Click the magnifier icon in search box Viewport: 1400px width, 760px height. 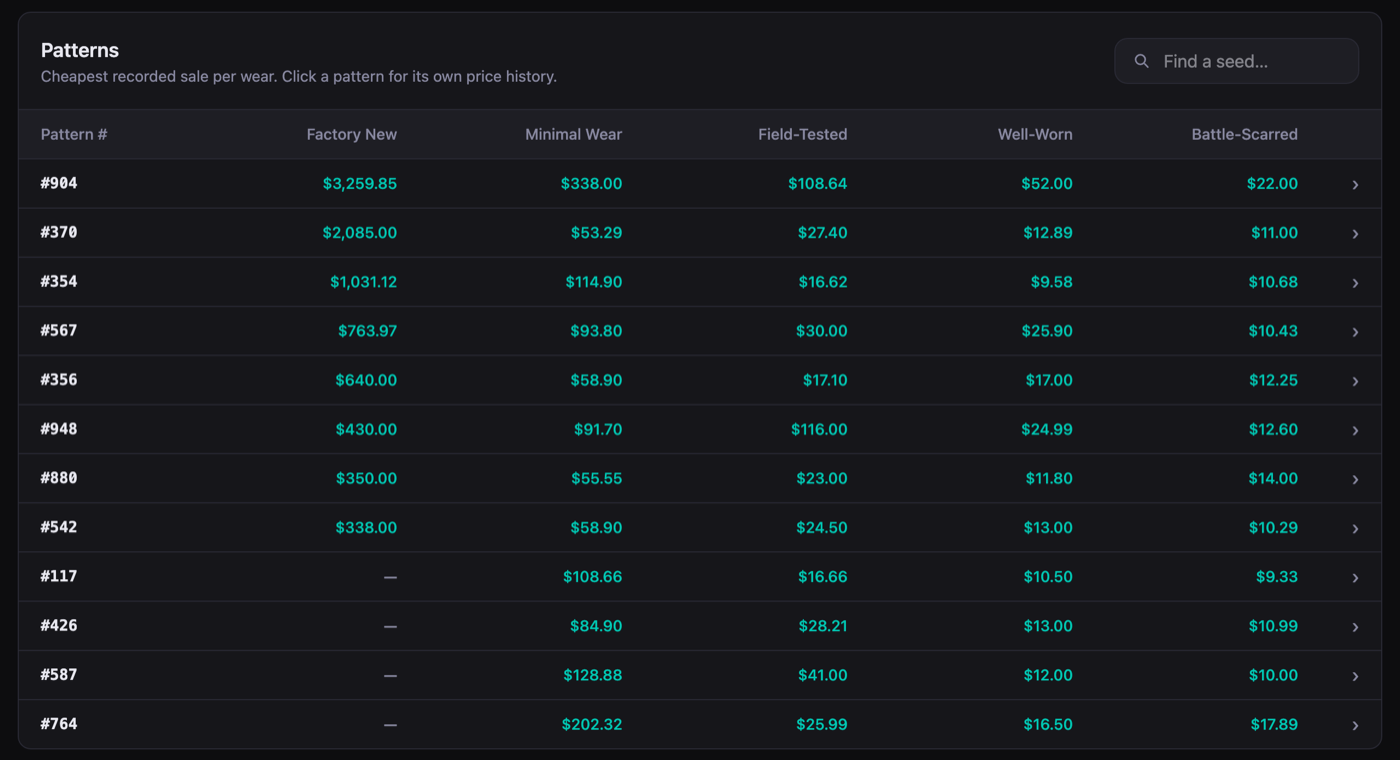[x=1141, y=61]
